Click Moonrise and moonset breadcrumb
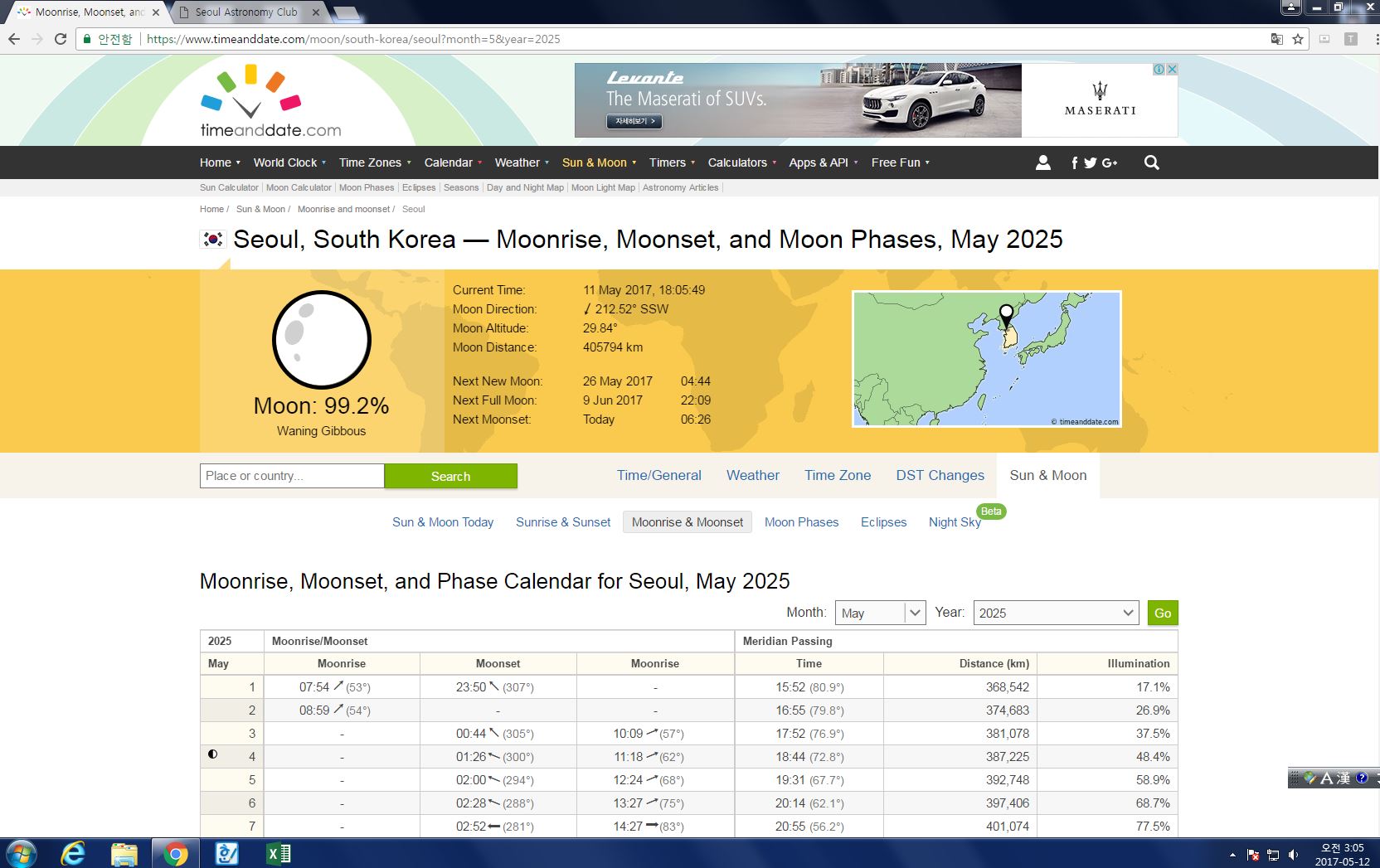 click(x=343, y=209)
